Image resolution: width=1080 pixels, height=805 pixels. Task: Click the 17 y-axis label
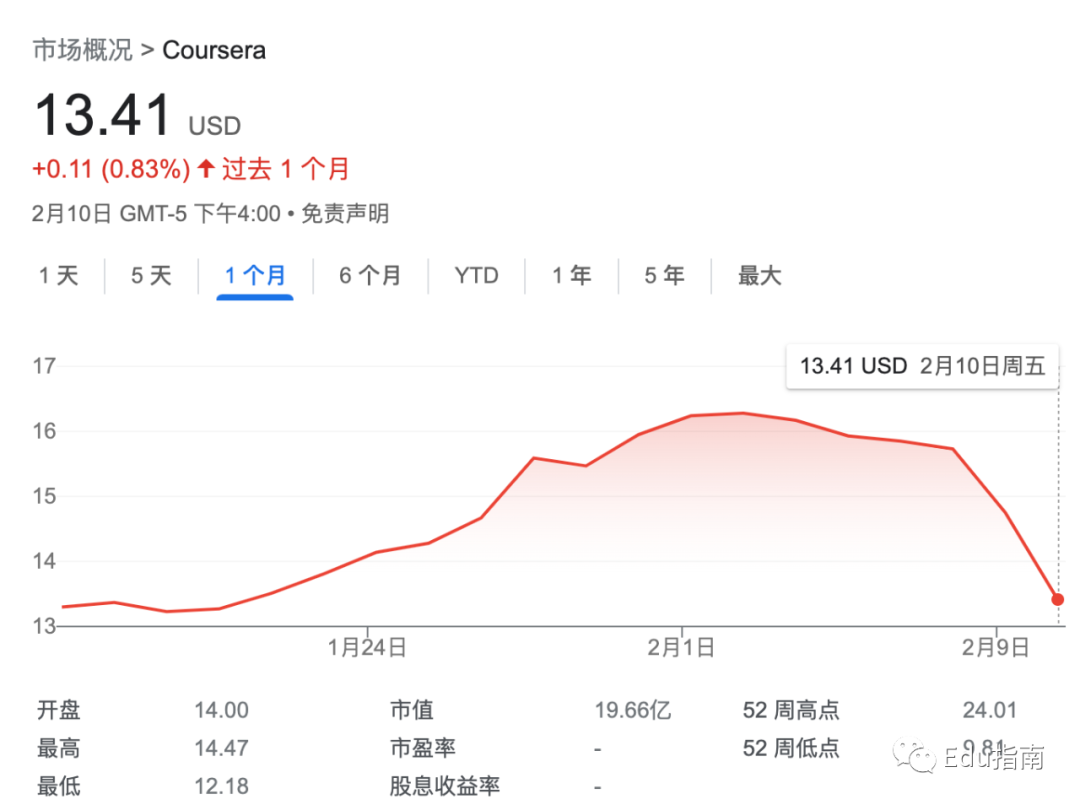click(44, 366)
